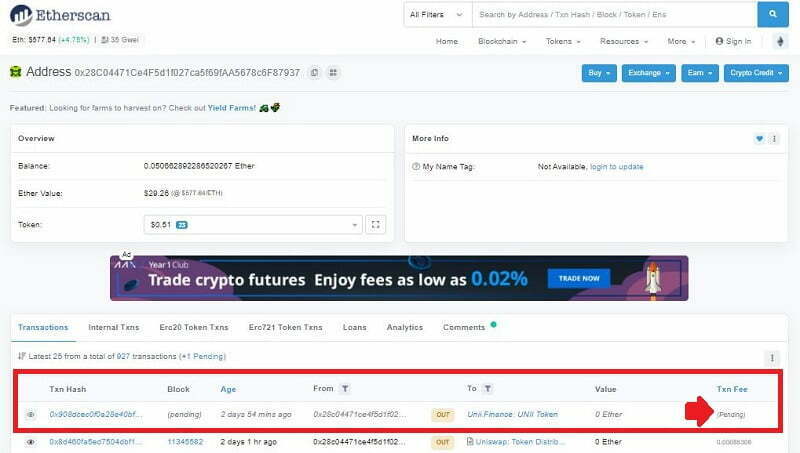Click the Gwei gas price indicator
The height and width of the screenshot is (453, 800).
coord(120,40)
